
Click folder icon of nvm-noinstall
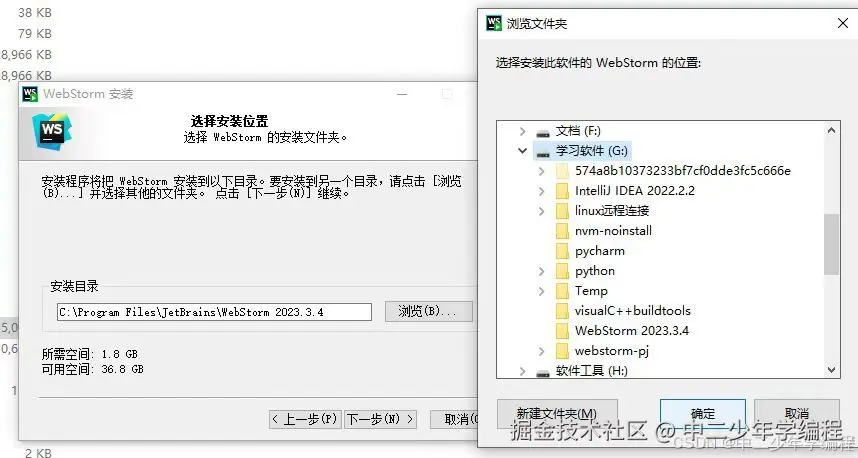pyautogui.click(x=563, y=231)
